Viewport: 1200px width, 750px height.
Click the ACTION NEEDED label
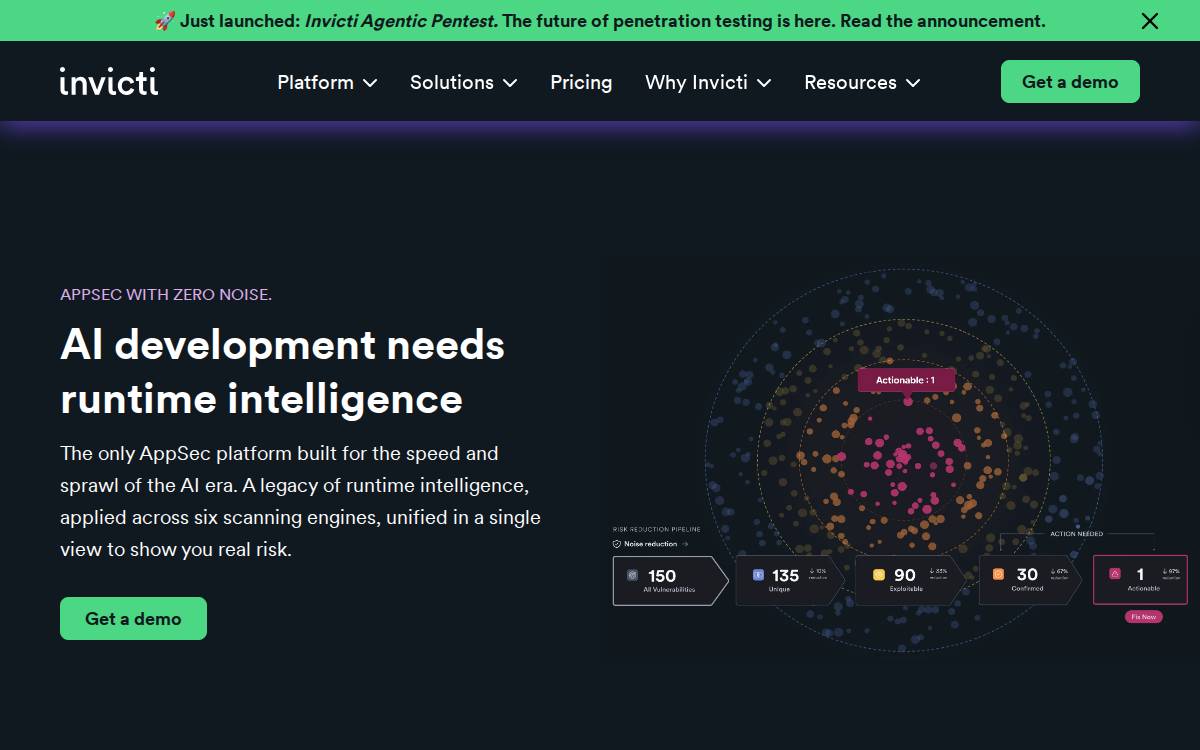1077,534
